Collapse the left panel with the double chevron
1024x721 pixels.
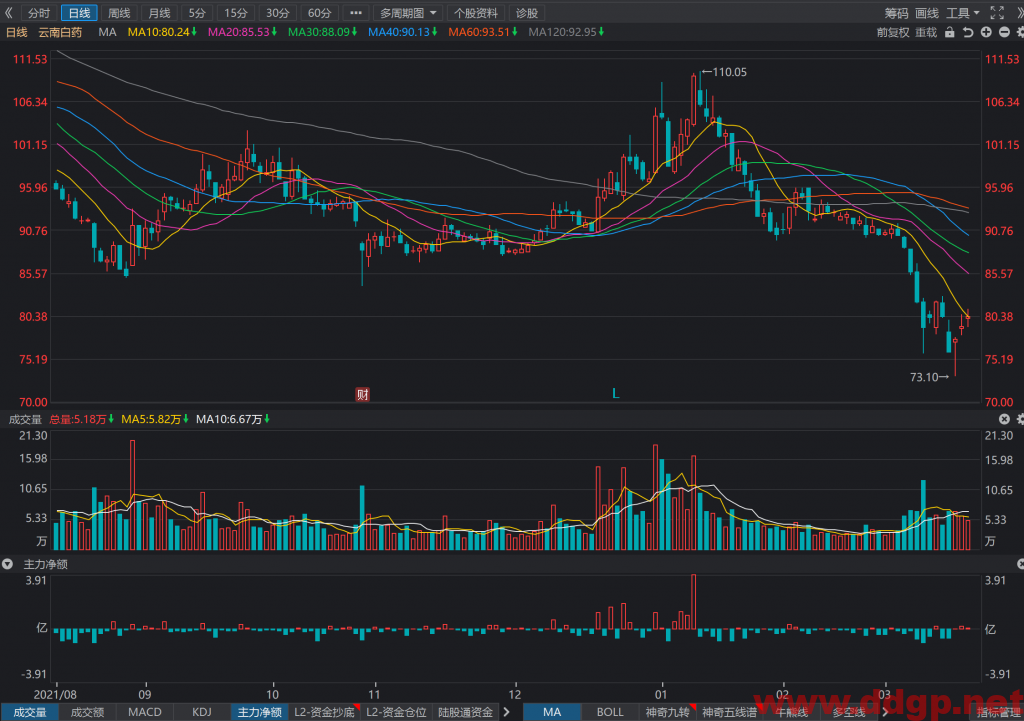pos(8,12)
